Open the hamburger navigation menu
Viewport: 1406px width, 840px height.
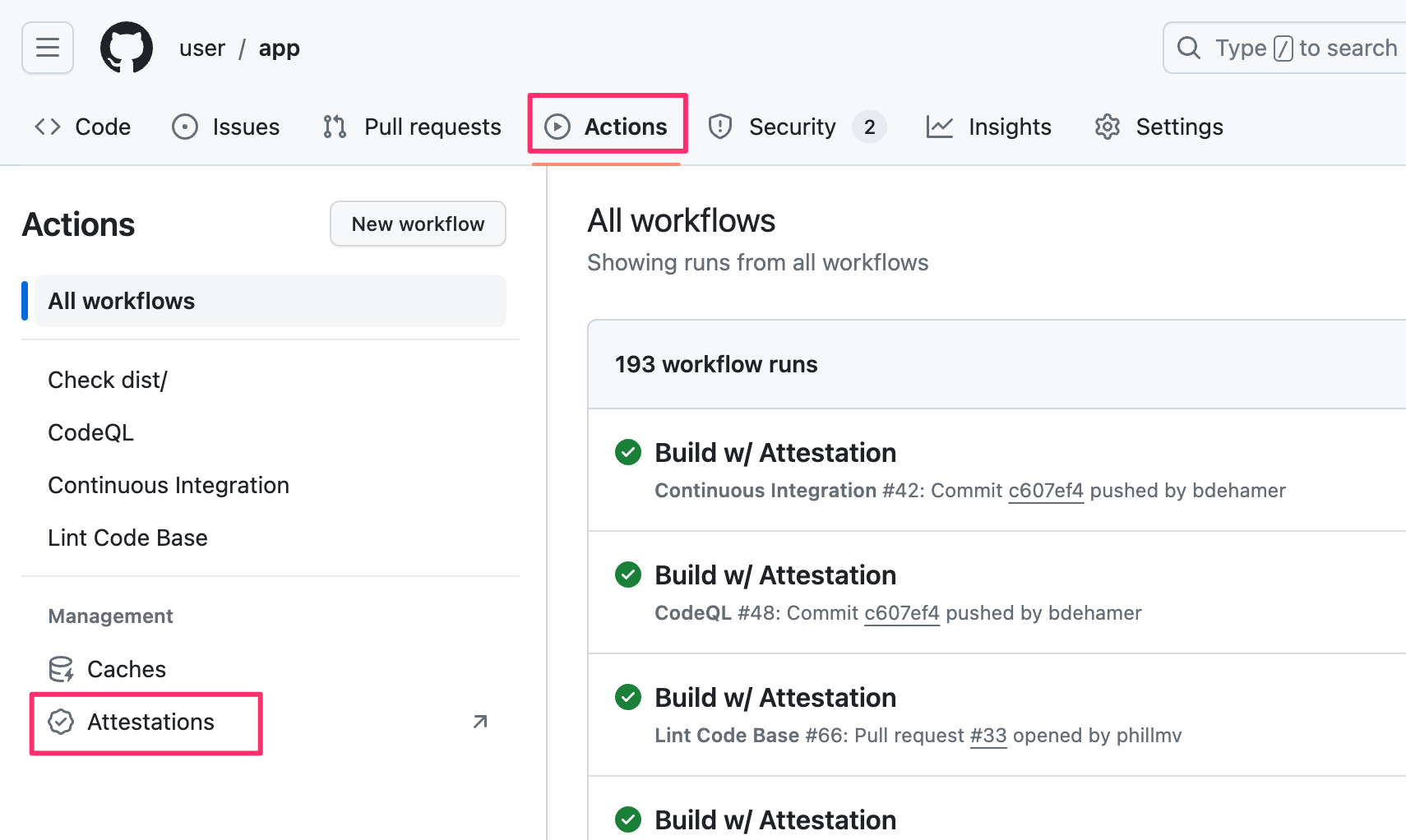(x=48, y=48)
